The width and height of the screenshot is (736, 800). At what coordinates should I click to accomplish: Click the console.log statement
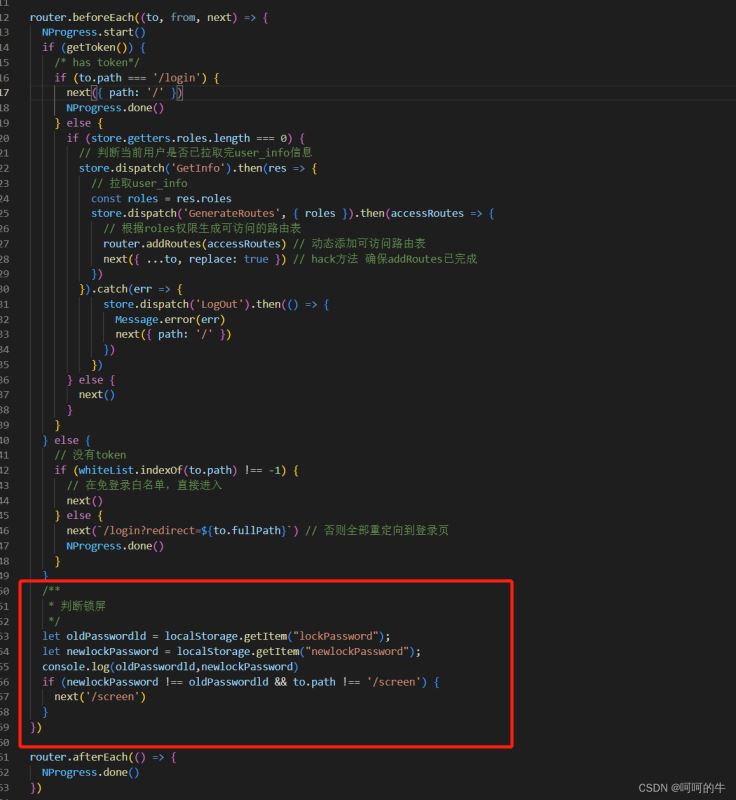[170, 666]
